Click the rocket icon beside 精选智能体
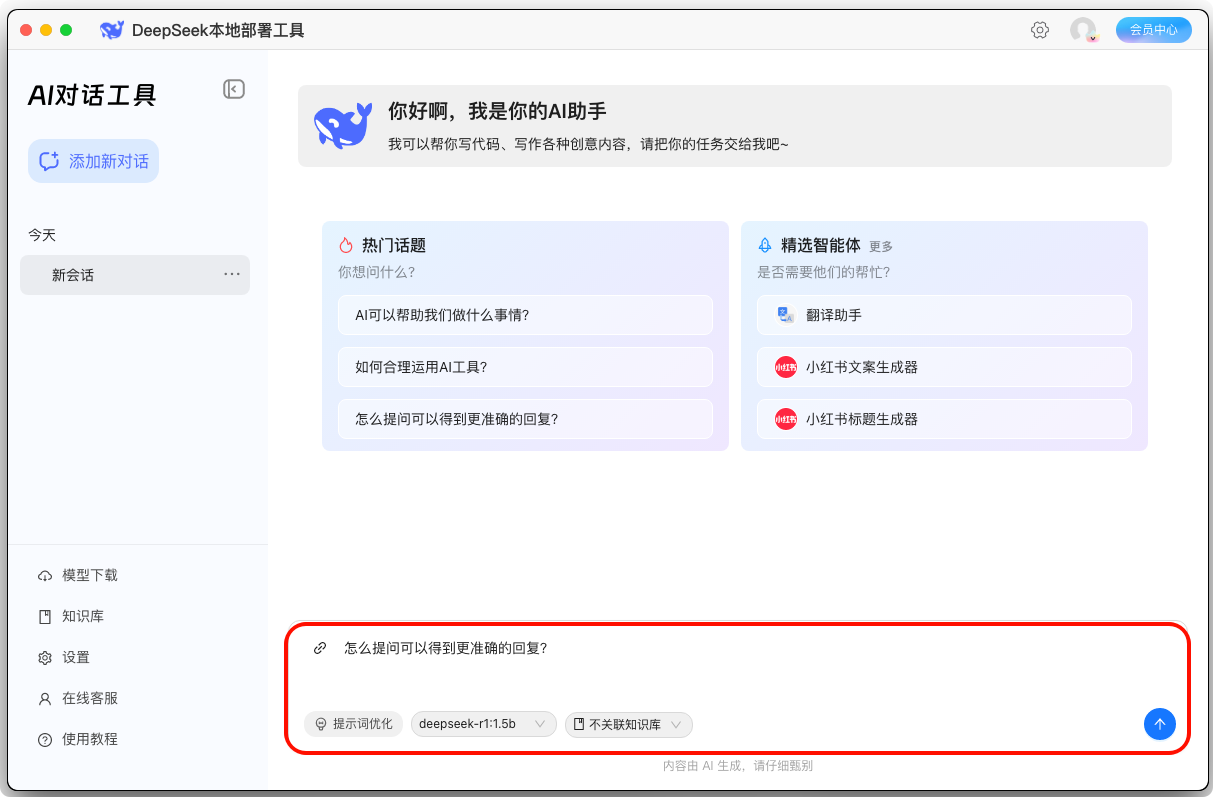The height and width of the screenshot is (797, 1213). click(765, 245)
